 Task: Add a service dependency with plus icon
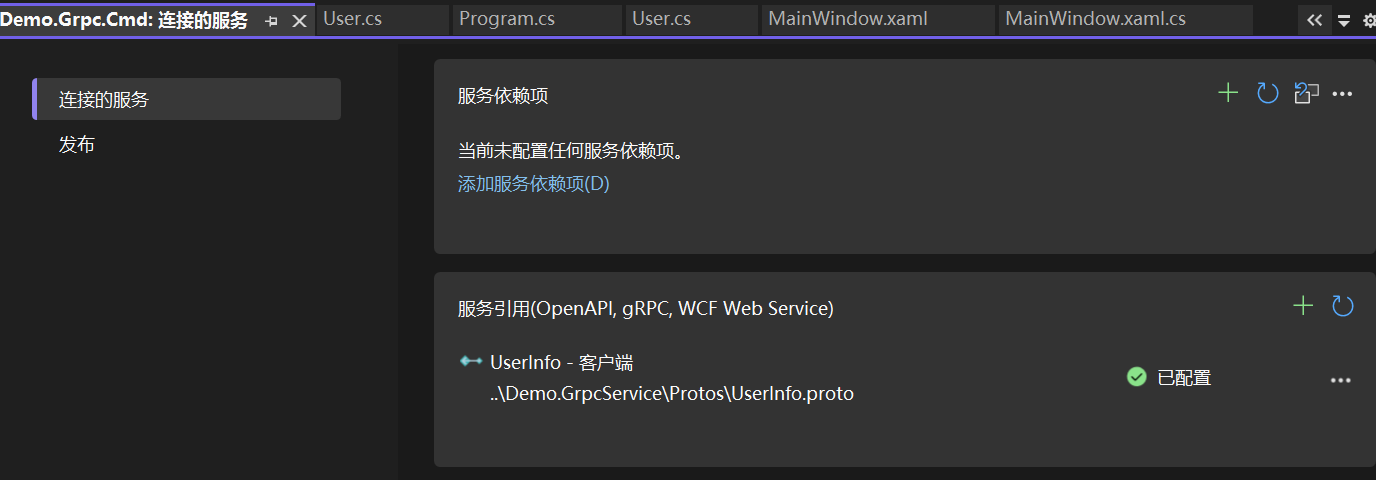[x=1228, y=93]
